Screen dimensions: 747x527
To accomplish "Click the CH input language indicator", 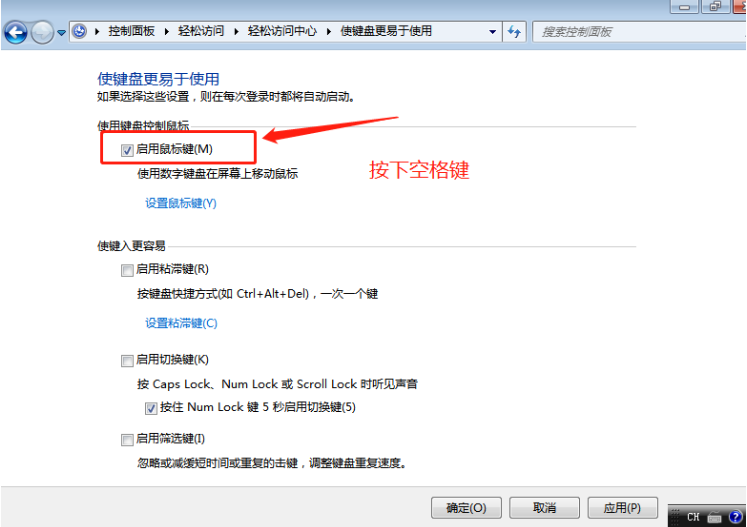I will (692, 517).
